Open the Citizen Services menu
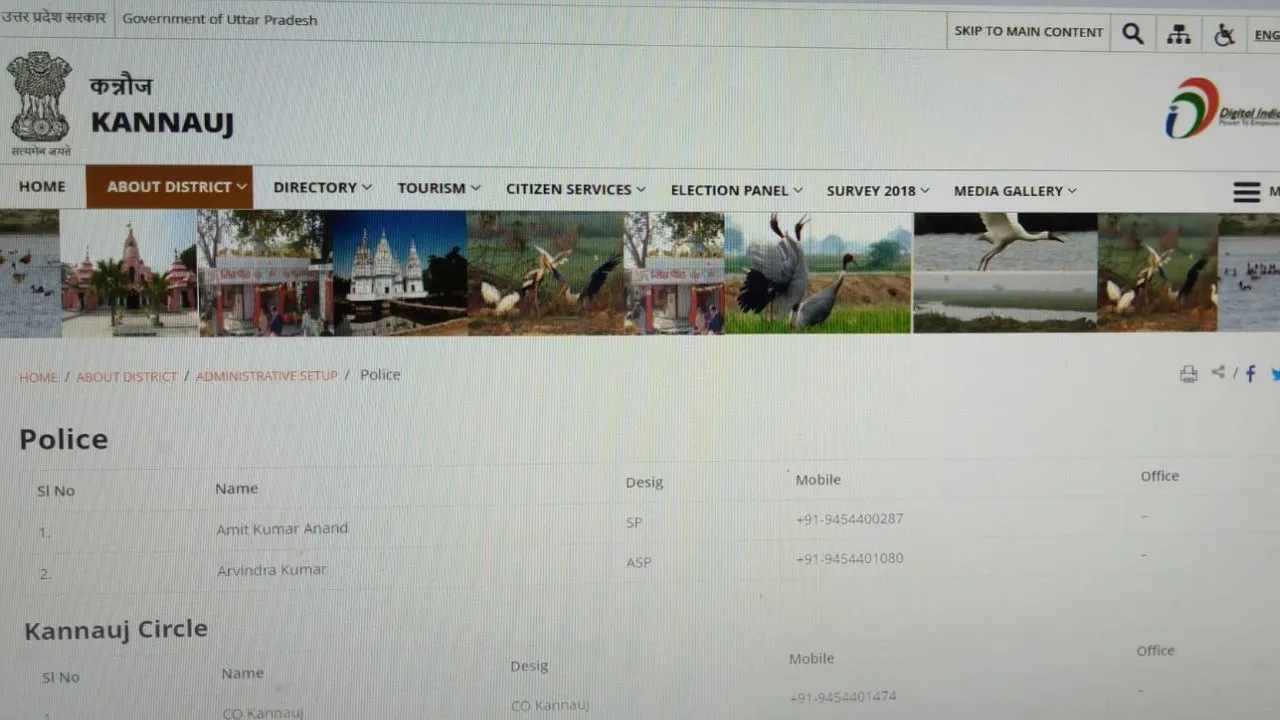This screenshot has width=1280, height=720. point(575,189)
